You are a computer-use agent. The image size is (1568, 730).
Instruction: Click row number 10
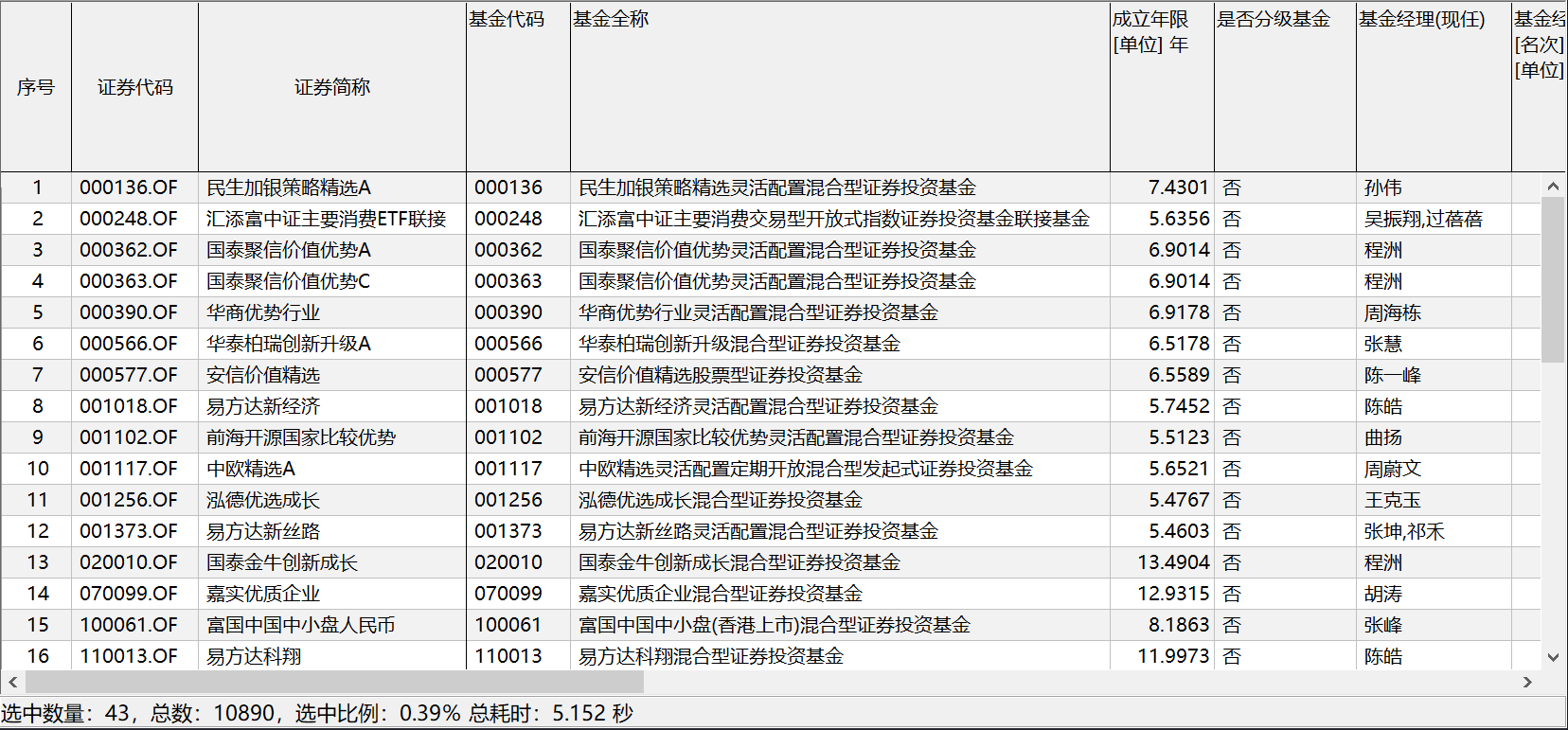click(x=36, y=469)
